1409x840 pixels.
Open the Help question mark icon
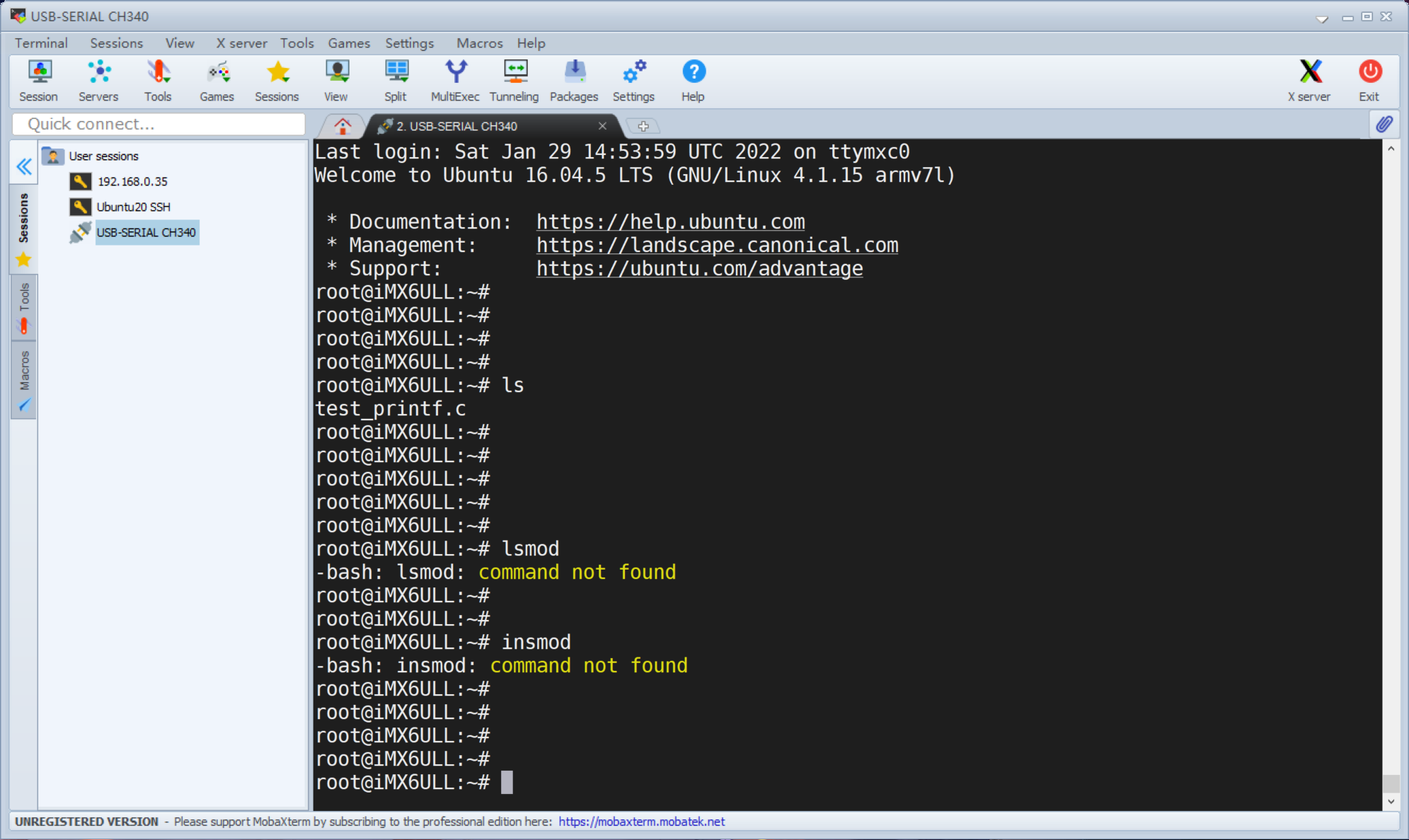click(x=694, y=81)
